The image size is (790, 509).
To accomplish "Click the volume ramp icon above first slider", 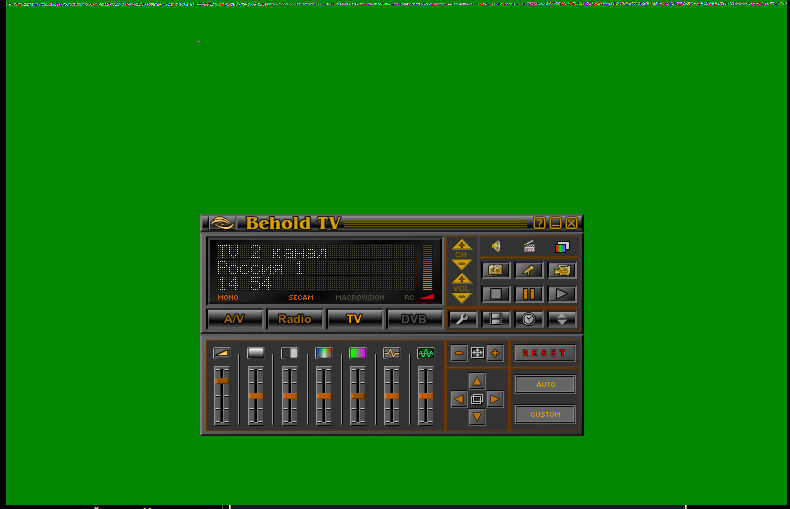I will point(222,353).
